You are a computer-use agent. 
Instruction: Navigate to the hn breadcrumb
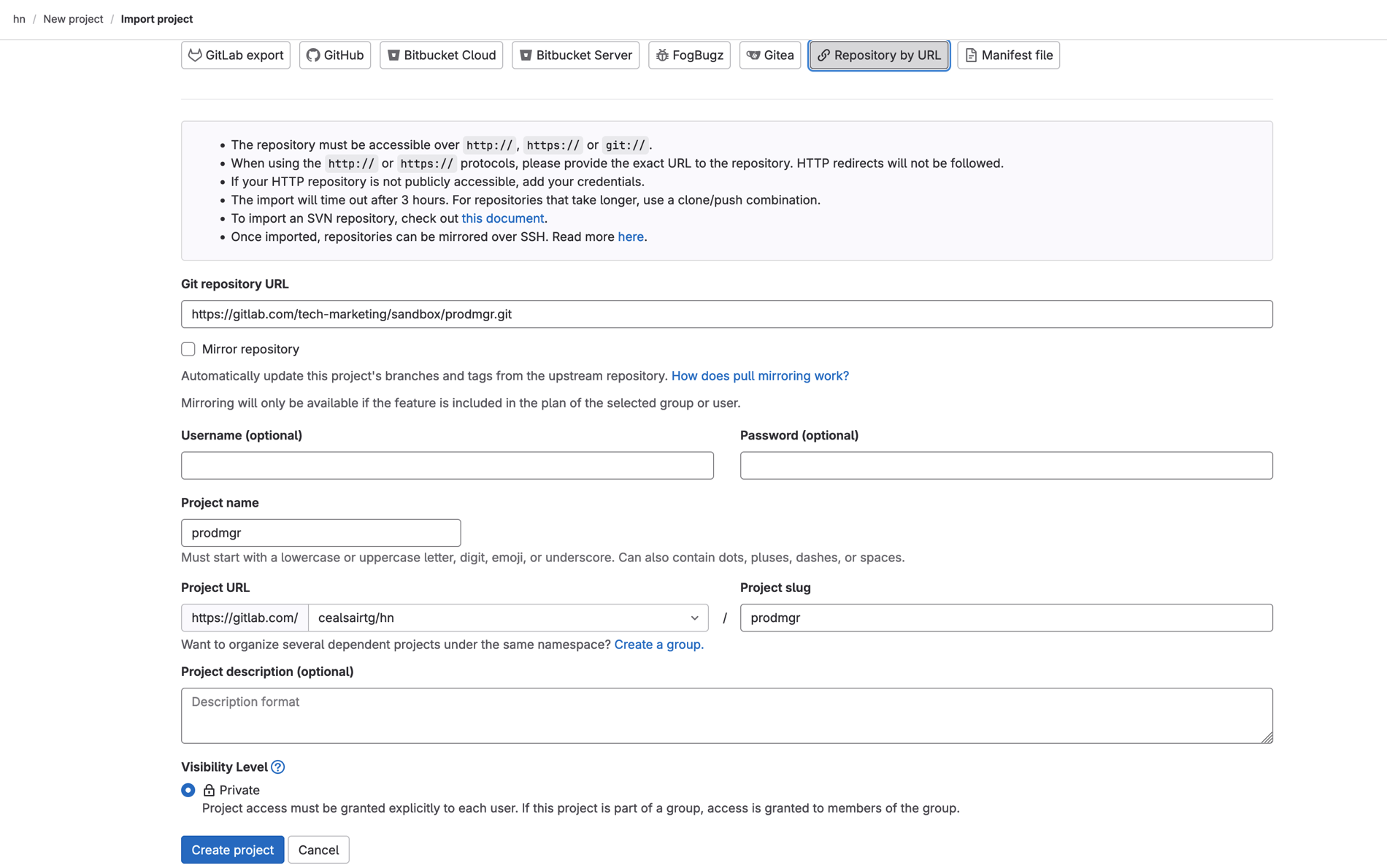19,19
